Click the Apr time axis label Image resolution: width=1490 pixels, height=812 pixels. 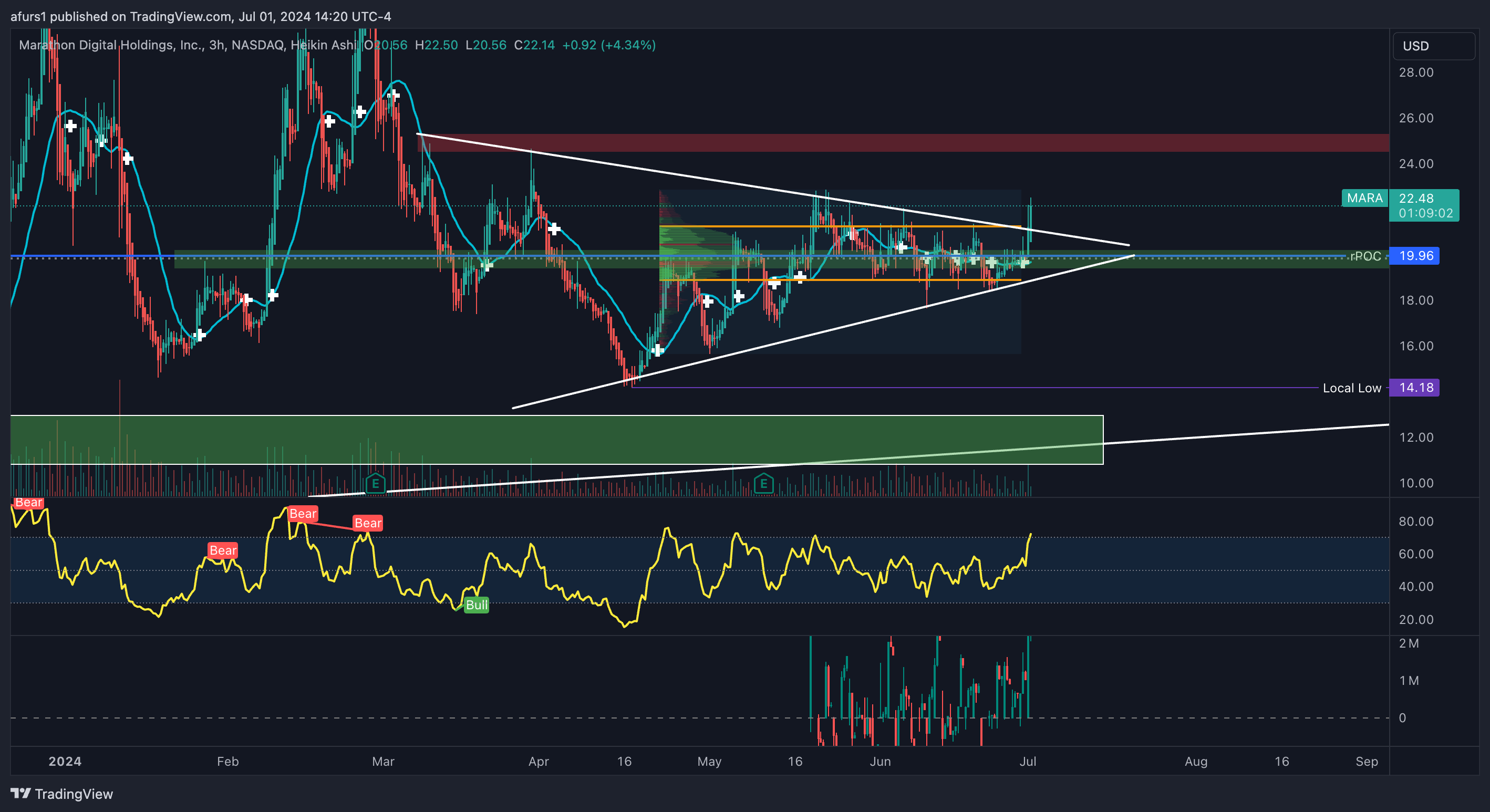pyautogui.click(x=539, y=761)
